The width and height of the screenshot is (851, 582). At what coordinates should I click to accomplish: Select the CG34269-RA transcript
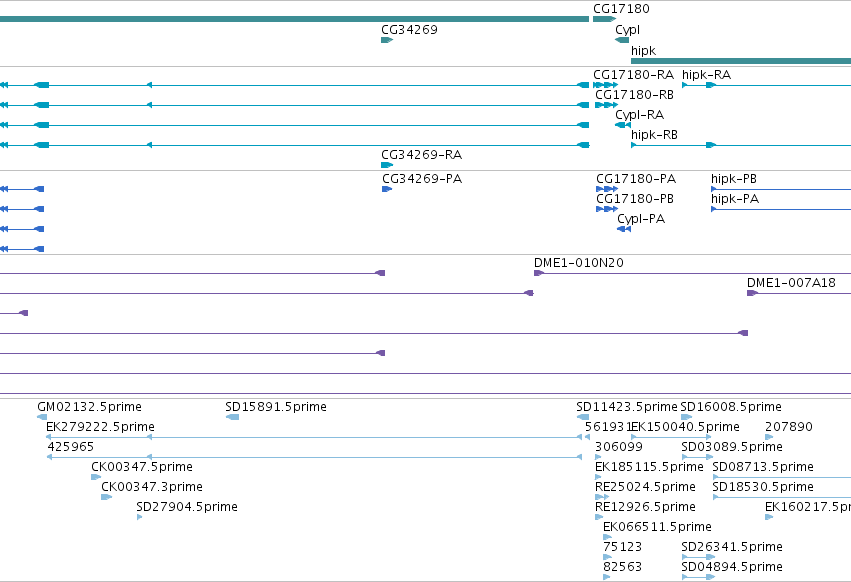coord(387,165)
